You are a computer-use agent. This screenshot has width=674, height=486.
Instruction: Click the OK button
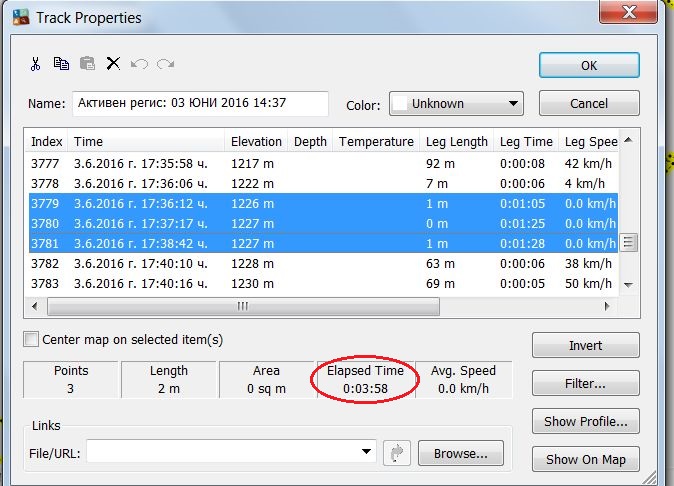click(589, 65)
